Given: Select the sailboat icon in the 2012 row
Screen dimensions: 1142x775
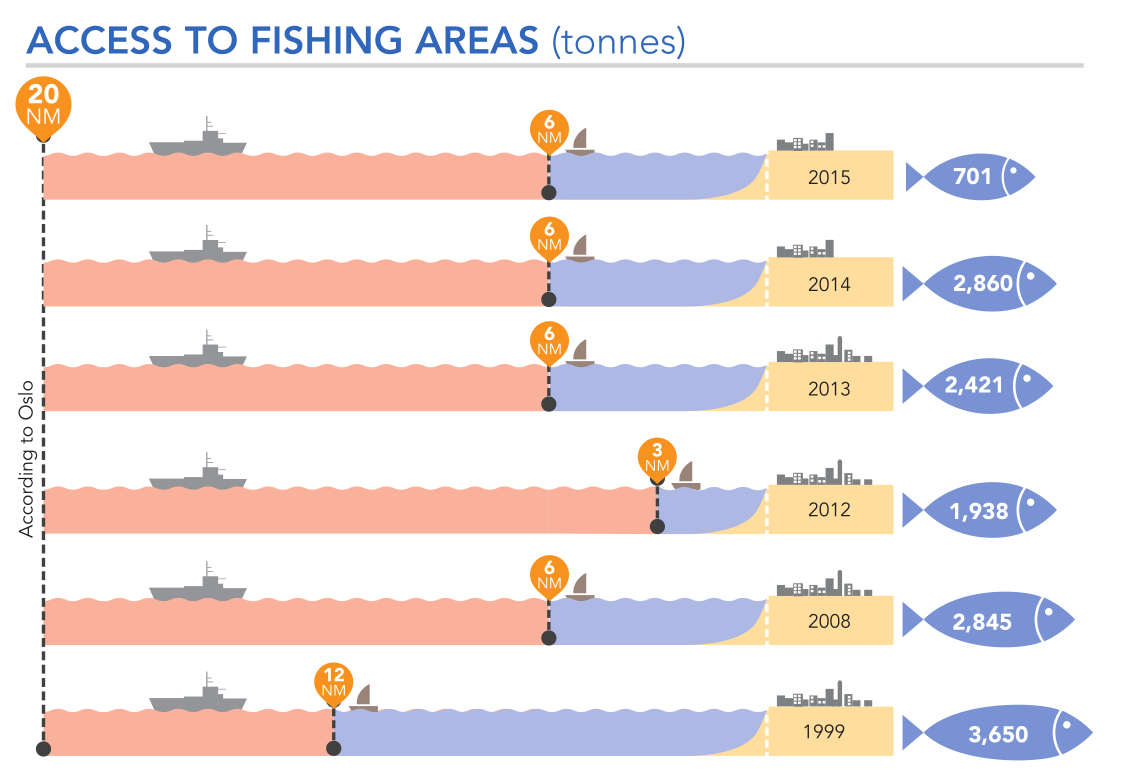Looking at the screenshot, I should (x=686, y=475).
